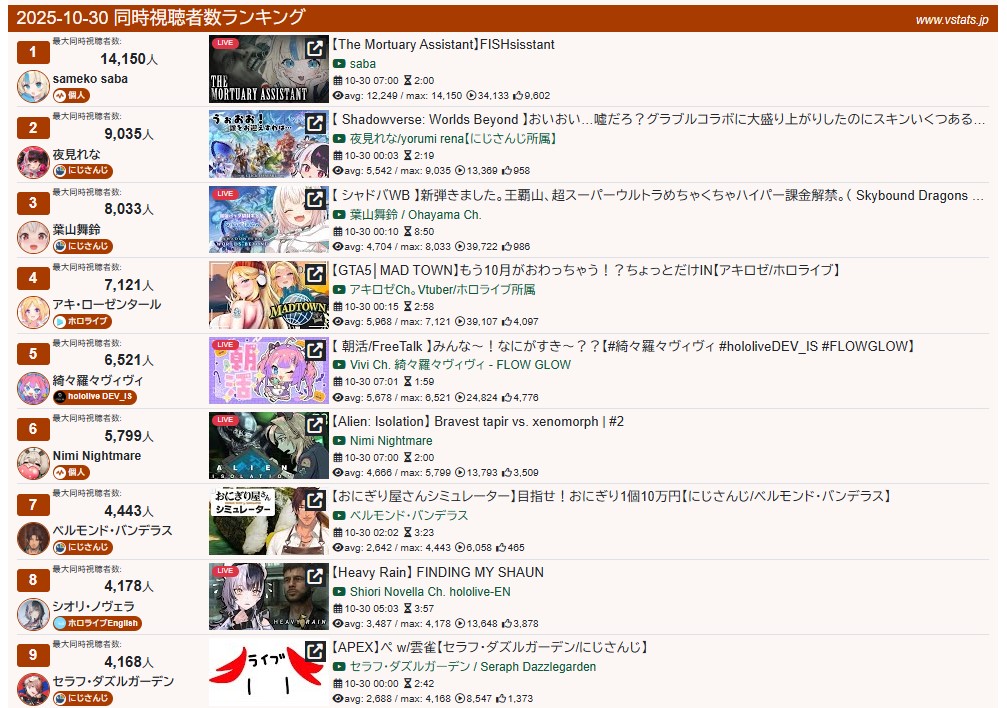Click 14,150人 peak viewer count
The height and width of the screenshot is (708, 1007).
(x=129, y=59)
